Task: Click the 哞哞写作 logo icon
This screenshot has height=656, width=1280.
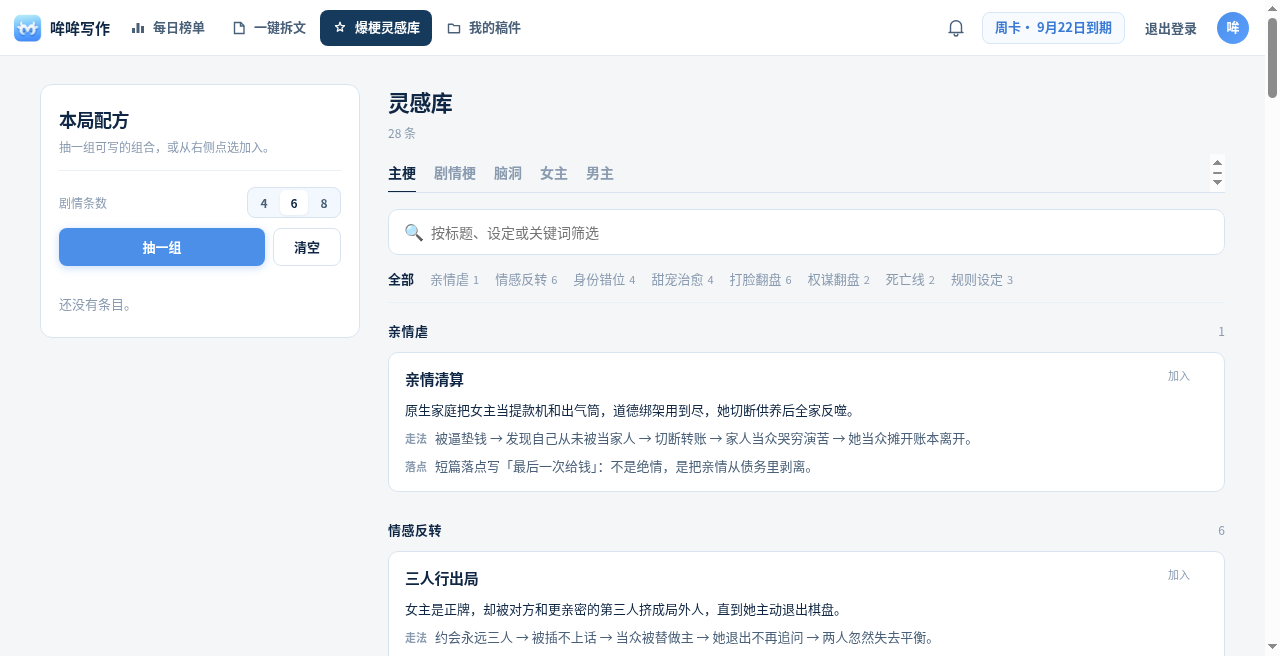Action: pyautogui.click(x=28, y=28)
